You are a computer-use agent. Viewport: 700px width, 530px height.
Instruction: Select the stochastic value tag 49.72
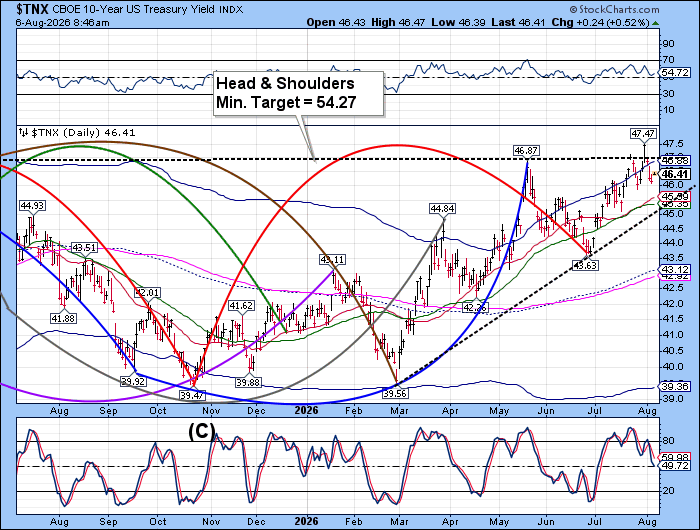click(x=675, y=466)
